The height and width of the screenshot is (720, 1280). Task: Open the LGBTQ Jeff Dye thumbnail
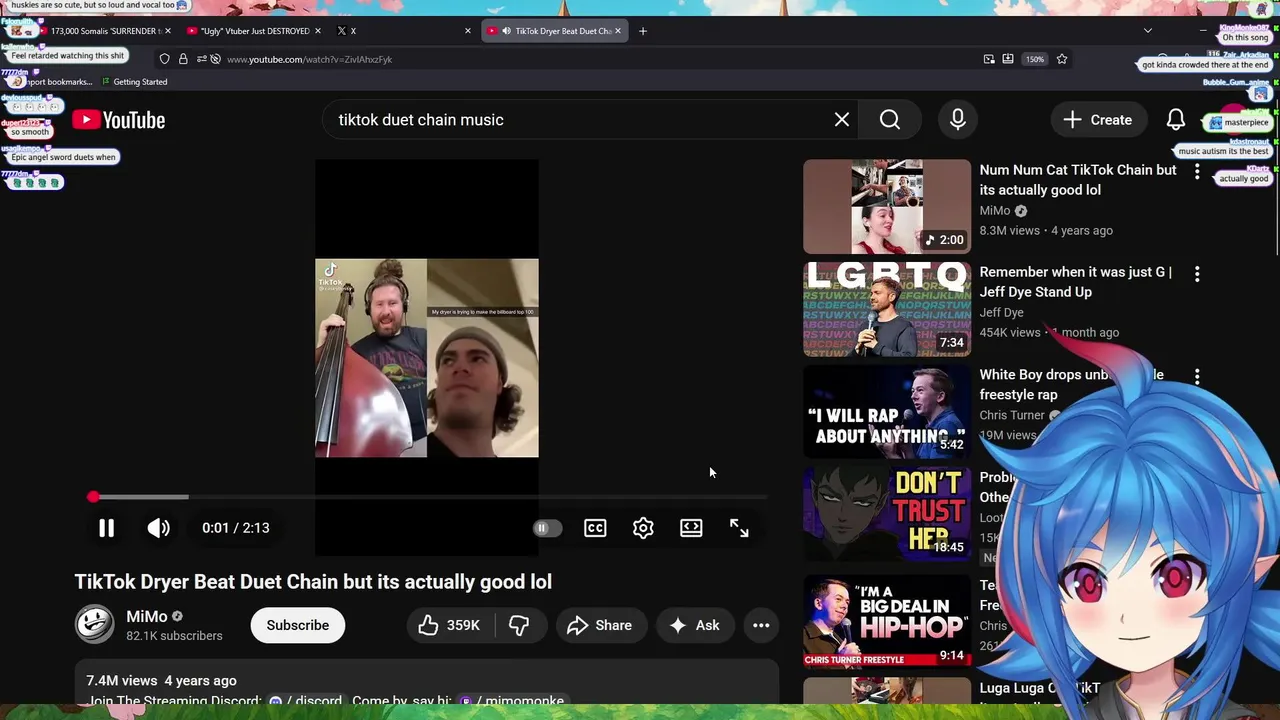[887, 309]
